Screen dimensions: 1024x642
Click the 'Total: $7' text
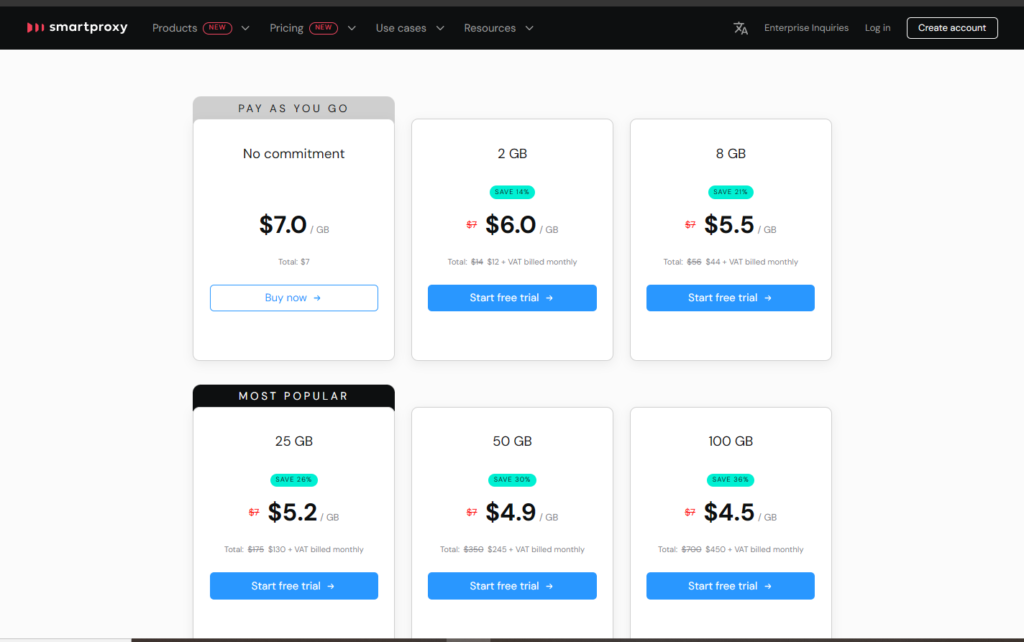click(294, 262)
